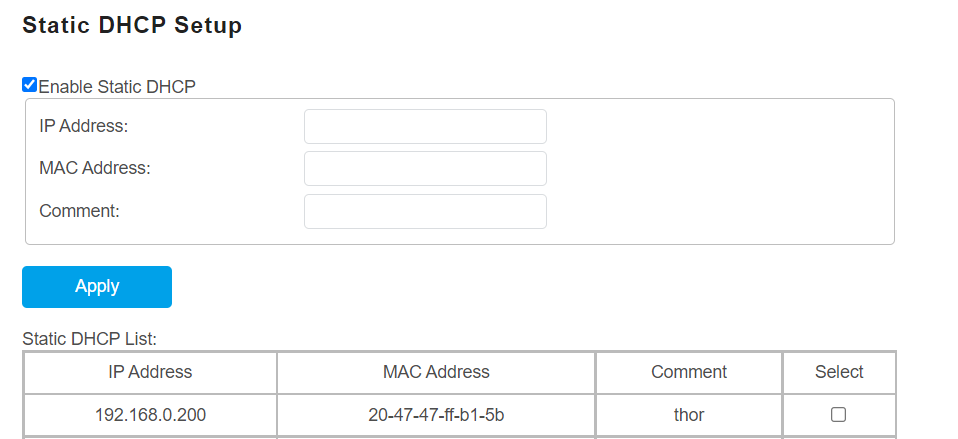This screenshot has height=439, width=958.
Task: Click into the MAC Address text box
Action: point(425,169)
